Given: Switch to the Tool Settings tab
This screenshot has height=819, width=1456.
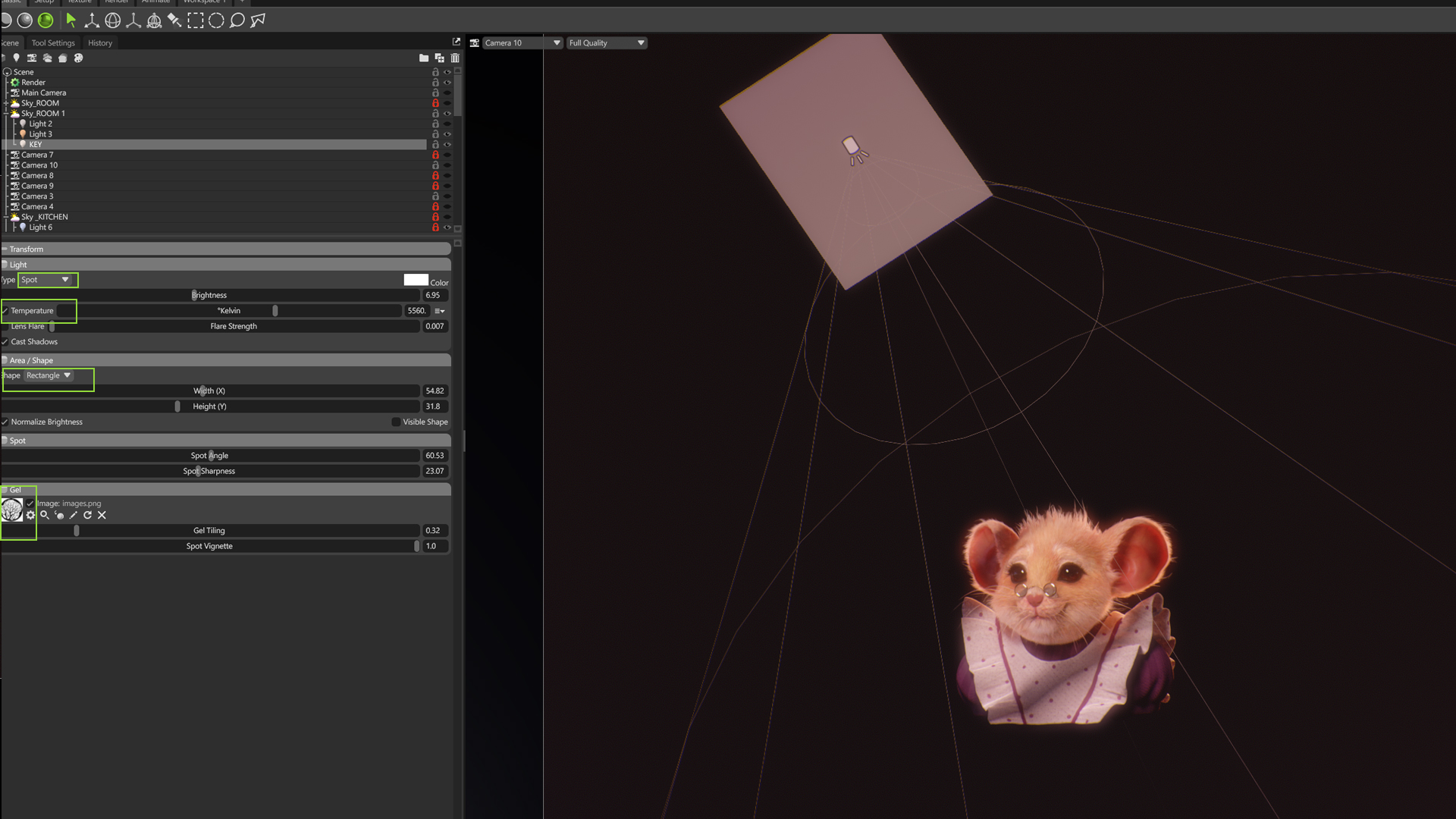Looking at the screenshot, I should tap(53, 43).
